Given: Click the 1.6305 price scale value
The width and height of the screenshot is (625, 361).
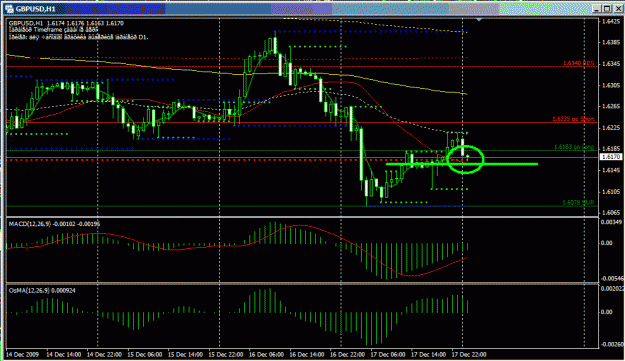Looking at the screenshot, I should coord(611,85).
